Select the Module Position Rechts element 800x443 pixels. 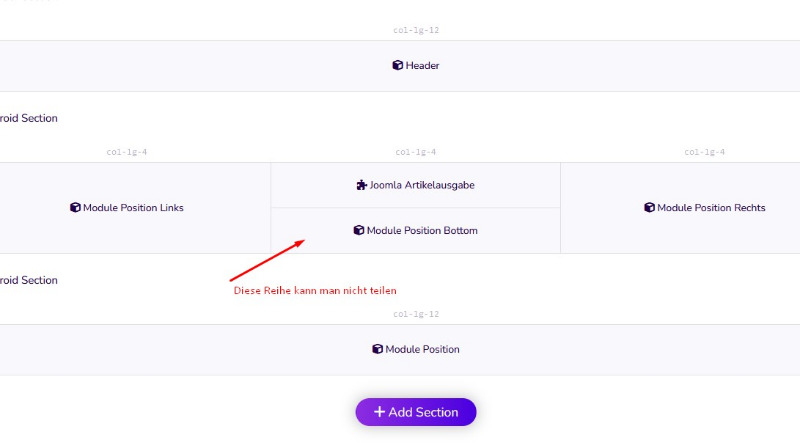point(705,208)
